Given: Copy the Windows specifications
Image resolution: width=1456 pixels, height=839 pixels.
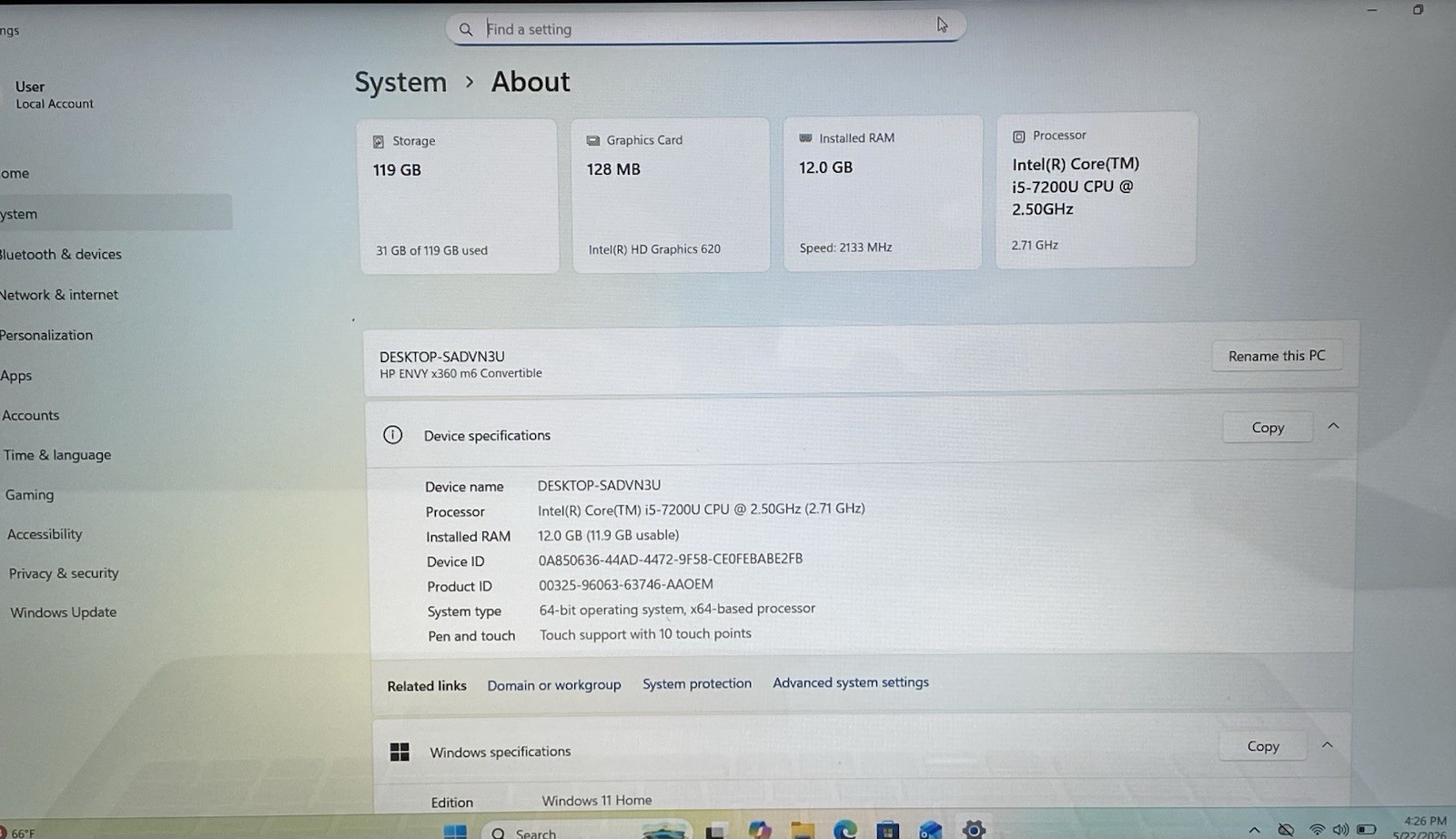Looking at the screenshot, I should click(x=1263, y=746).
